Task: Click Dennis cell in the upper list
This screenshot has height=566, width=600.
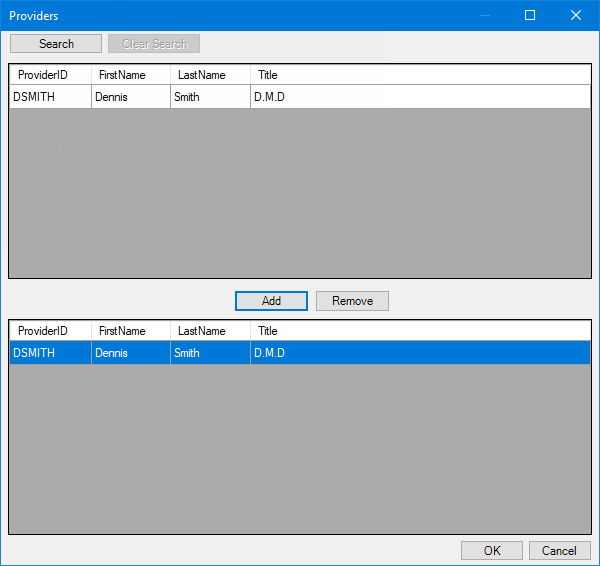Action: click(131, 97)
